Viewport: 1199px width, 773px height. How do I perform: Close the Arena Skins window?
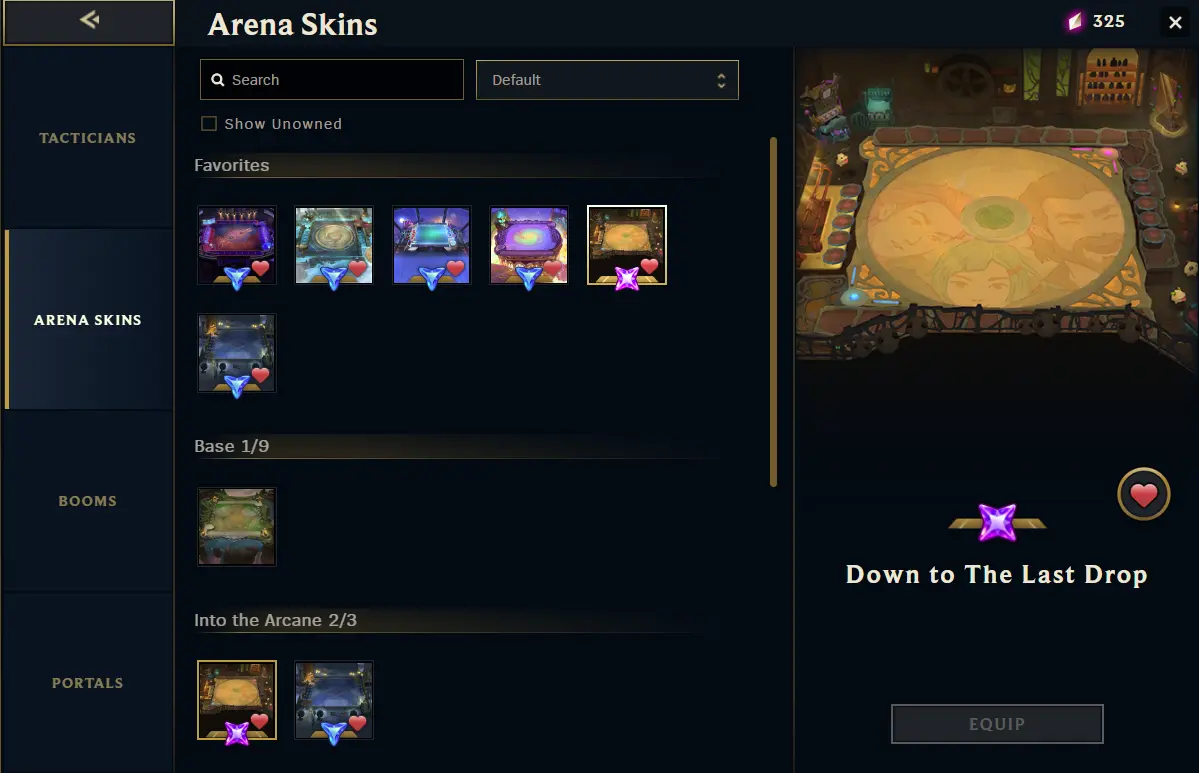click(1175, 23)
